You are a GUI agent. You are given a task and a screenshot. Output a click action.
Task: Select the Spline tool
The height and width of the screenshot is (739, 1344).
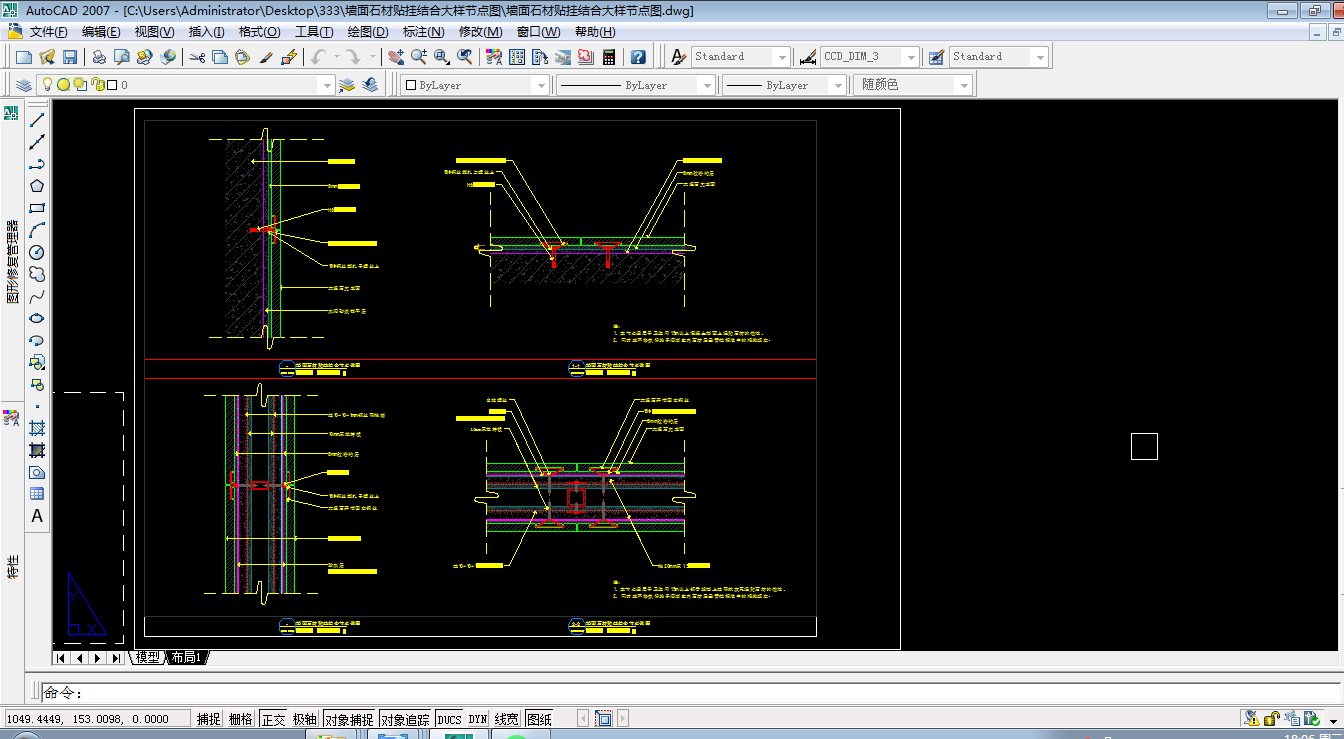pos(37,296)
